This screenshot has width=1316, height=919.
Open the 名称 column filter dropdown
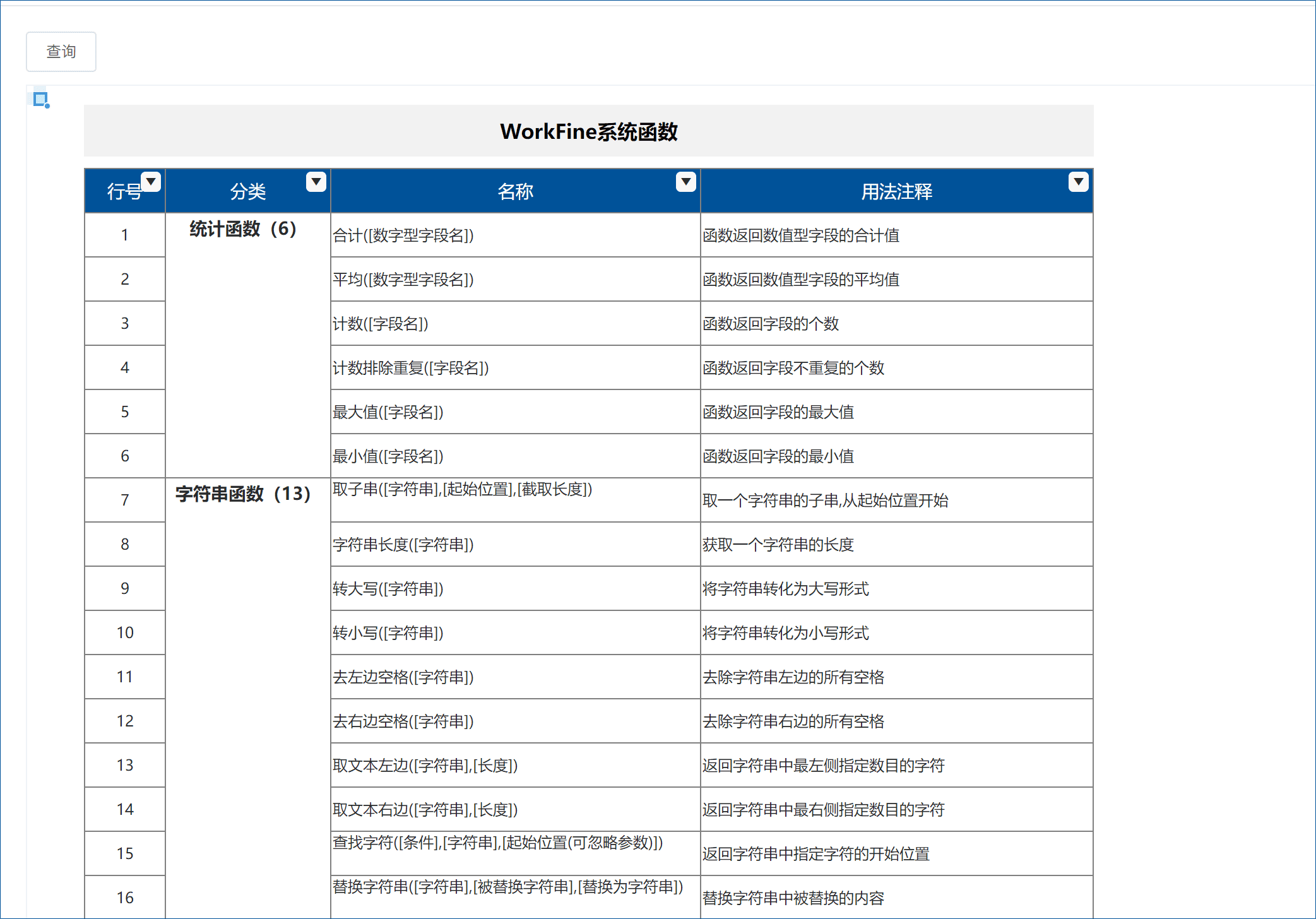pos(686,182)
